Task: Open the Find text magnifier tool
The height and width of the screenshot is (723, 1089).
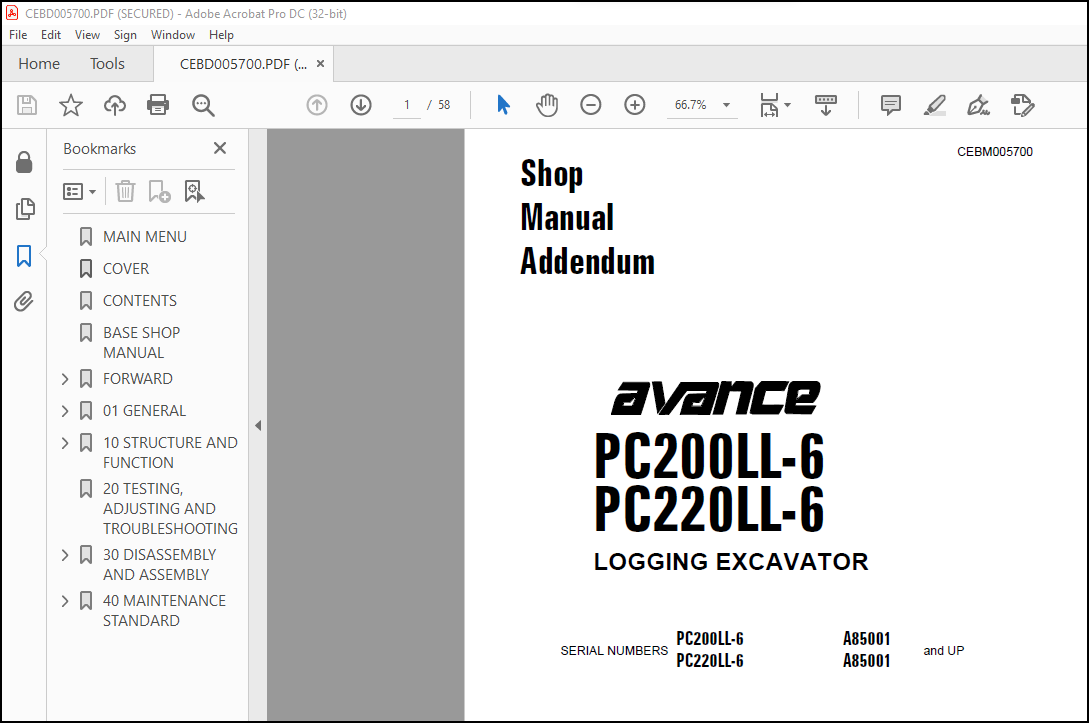Action: (x=203, y=105)
